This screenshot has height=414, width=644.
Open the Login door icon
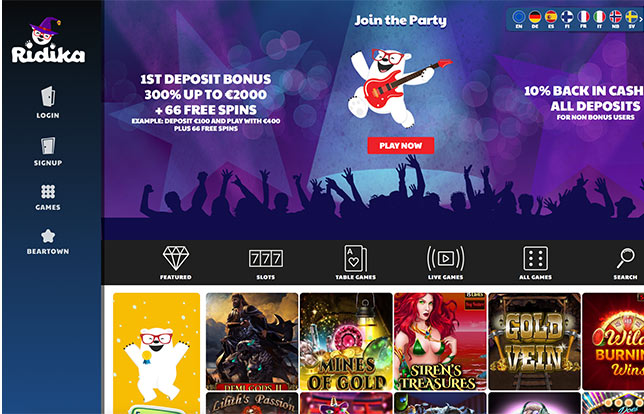(x=48, y=97)
